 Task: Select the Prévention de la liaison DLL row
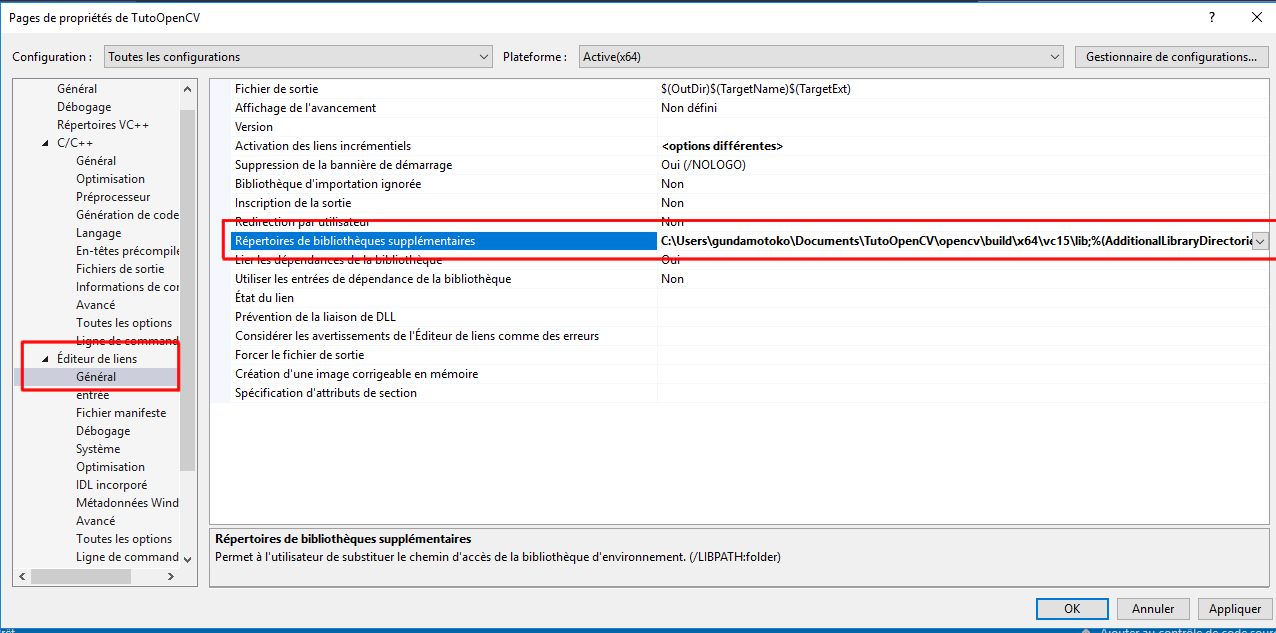pyautogui.click(x=315, y=317)
